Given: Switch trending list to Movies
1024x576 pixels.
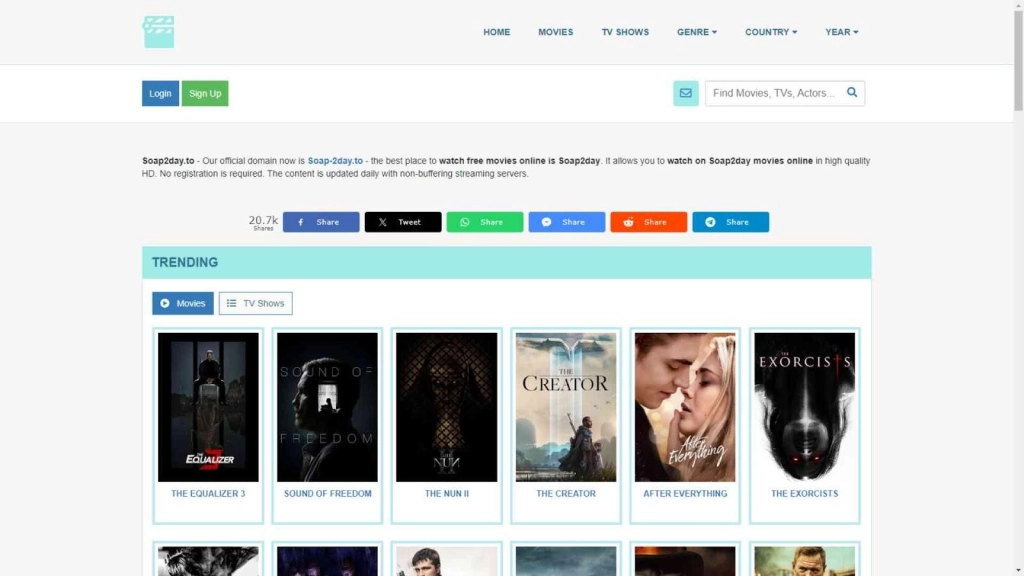Looking at the screenshot, I should [182, 303].
